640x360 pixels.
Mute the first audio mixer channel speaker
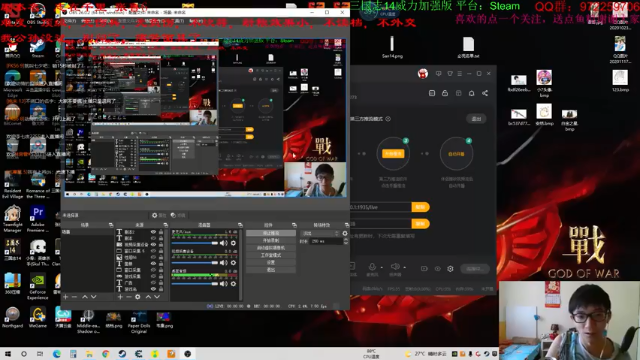(x=223, y=243)
